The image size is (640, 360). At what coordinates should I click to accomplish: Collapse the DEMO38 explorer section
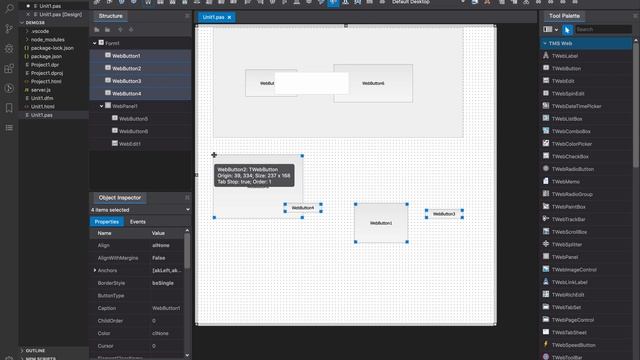pos(22,23)
